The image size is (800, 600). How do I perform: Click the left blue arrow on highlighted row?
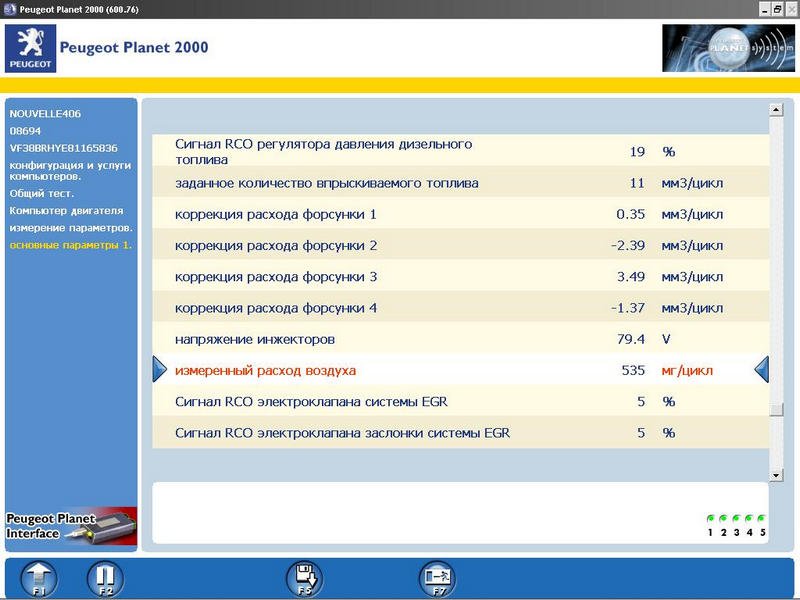pyautogui.click(x=160, y=370)
